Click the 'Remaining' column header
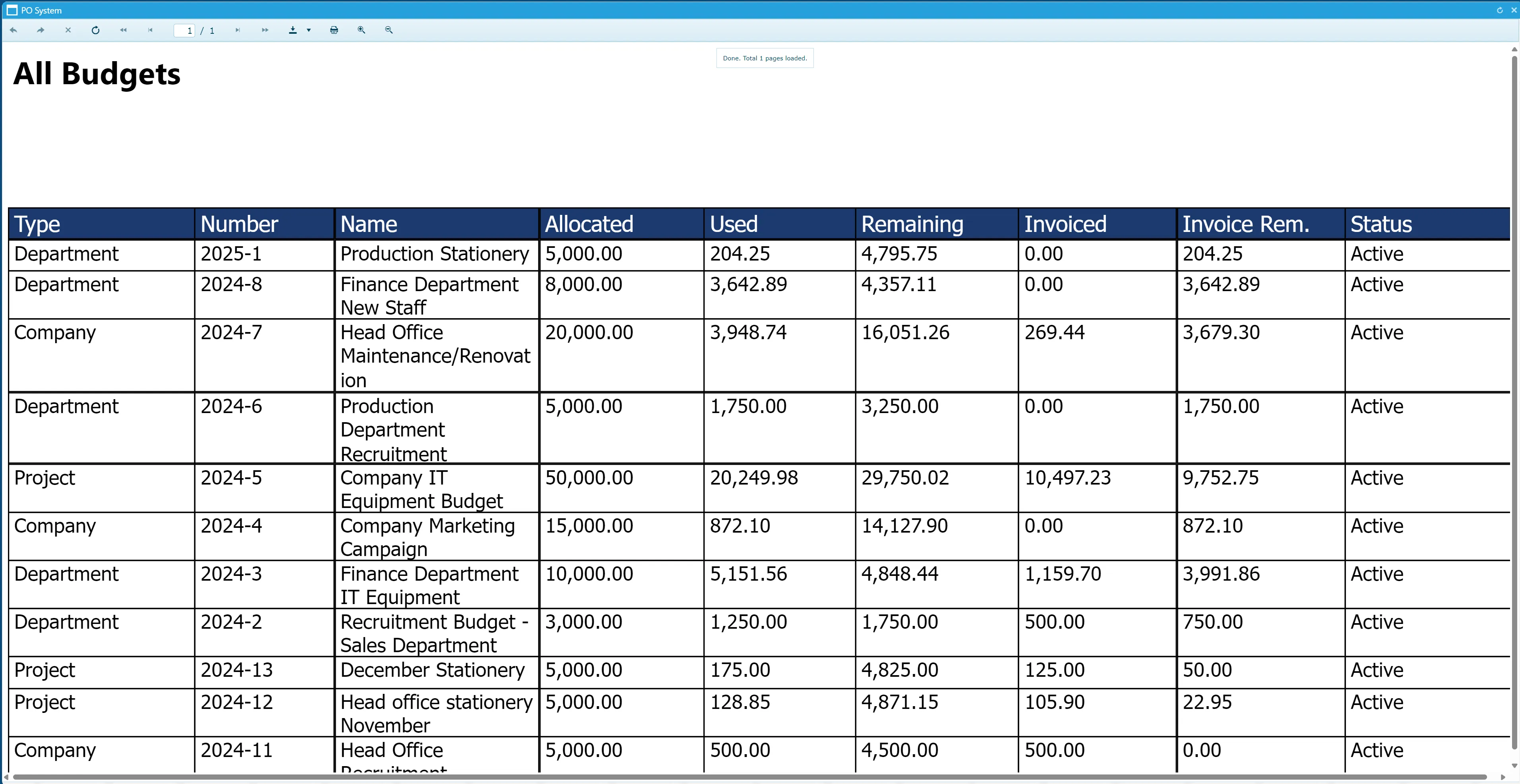The image size is (1520, 784). (936, 224)
